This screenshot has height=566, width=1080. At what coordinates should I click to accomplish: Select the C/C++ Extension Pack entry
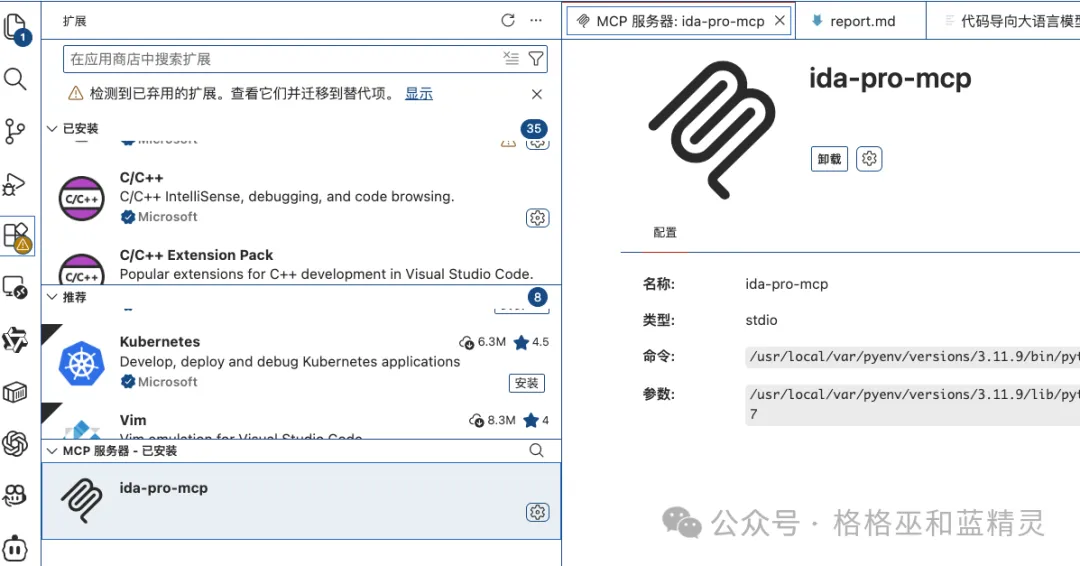coord(302,264)
